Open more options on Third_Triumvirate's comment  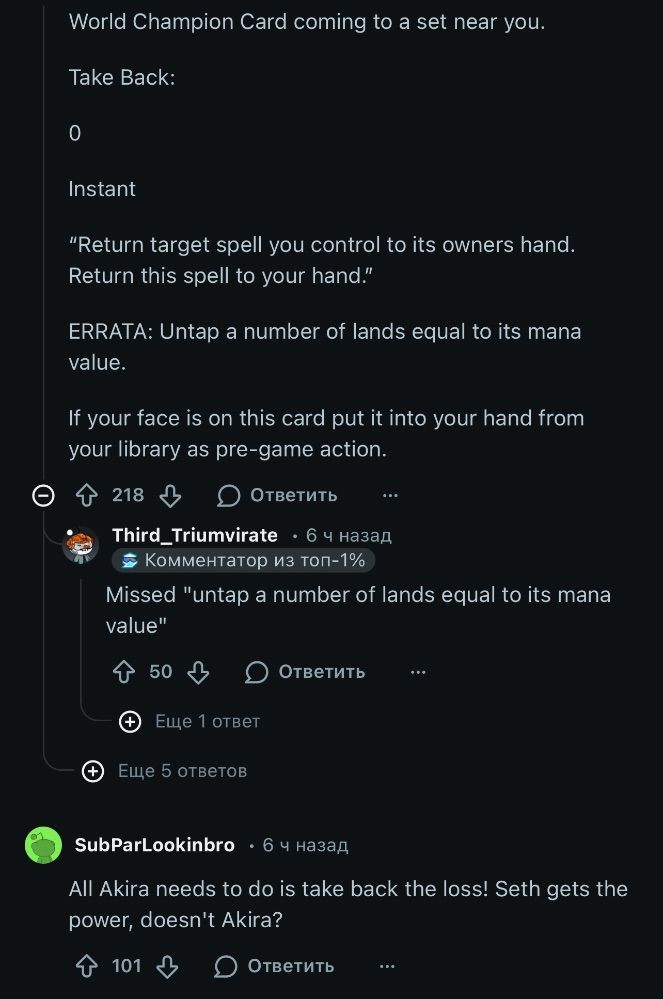click(x=418, y=672)
